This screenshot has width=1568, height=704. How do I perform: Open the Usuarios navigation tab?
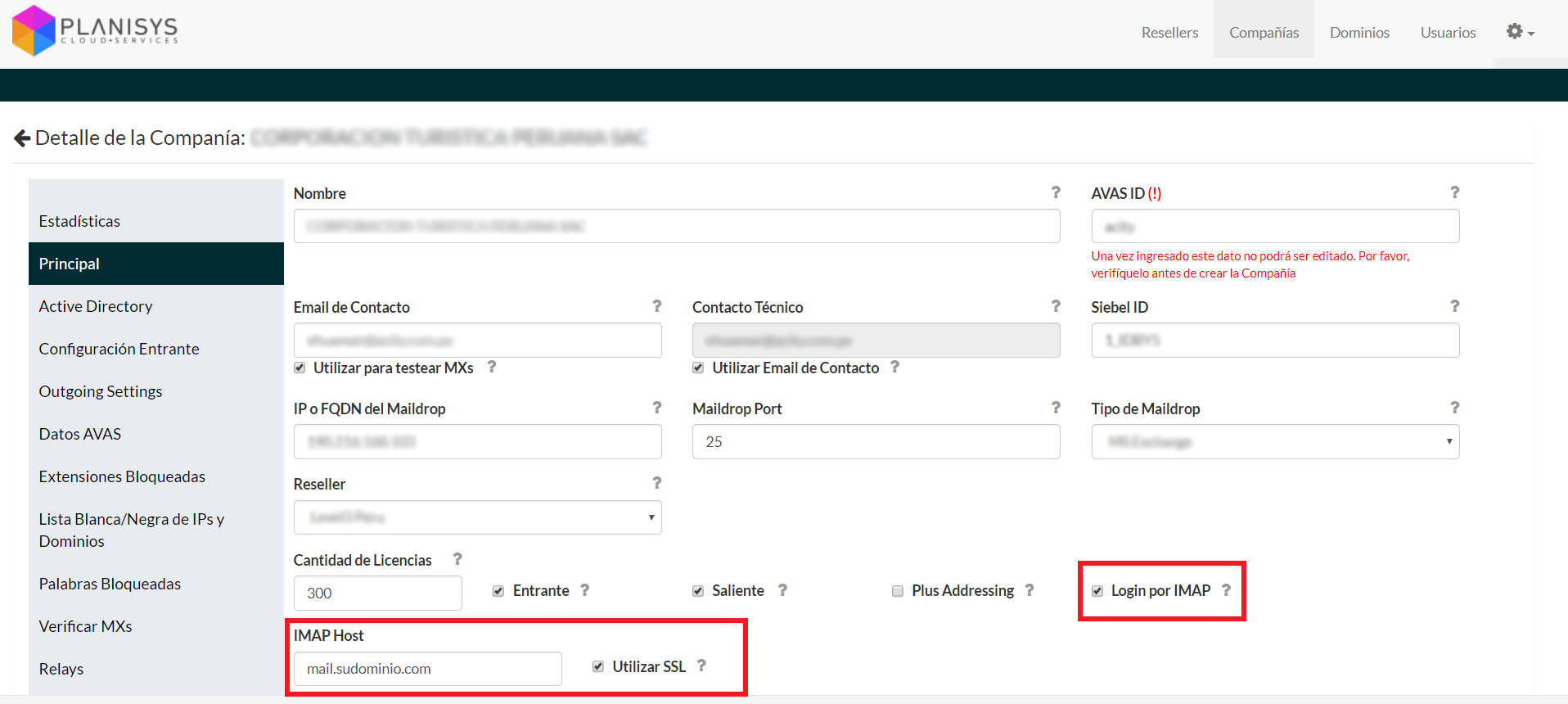click(1447, 33)
